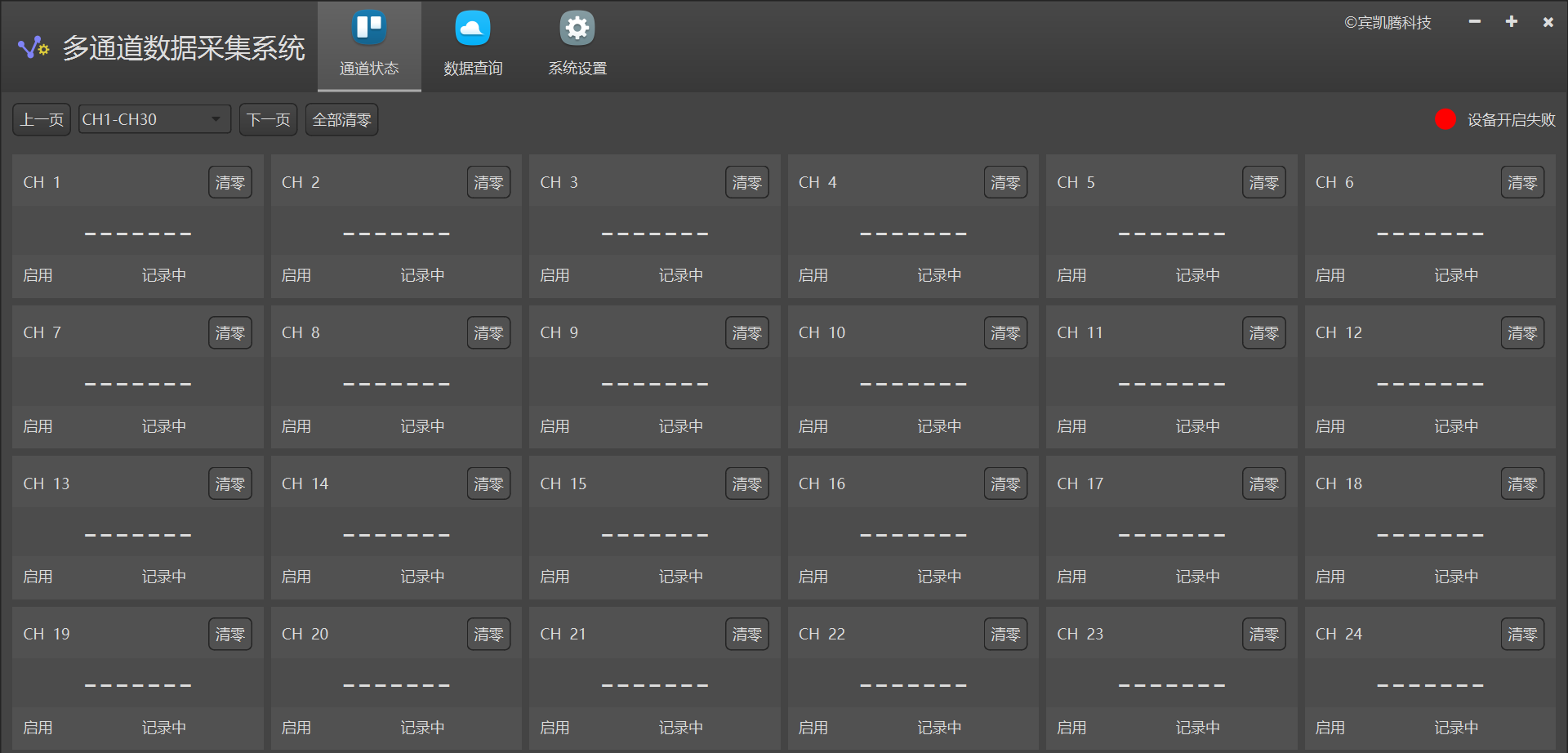Click the 多通道数据采集系统 title
Screen dimensions: 1568x753
[x=184, y=48]
